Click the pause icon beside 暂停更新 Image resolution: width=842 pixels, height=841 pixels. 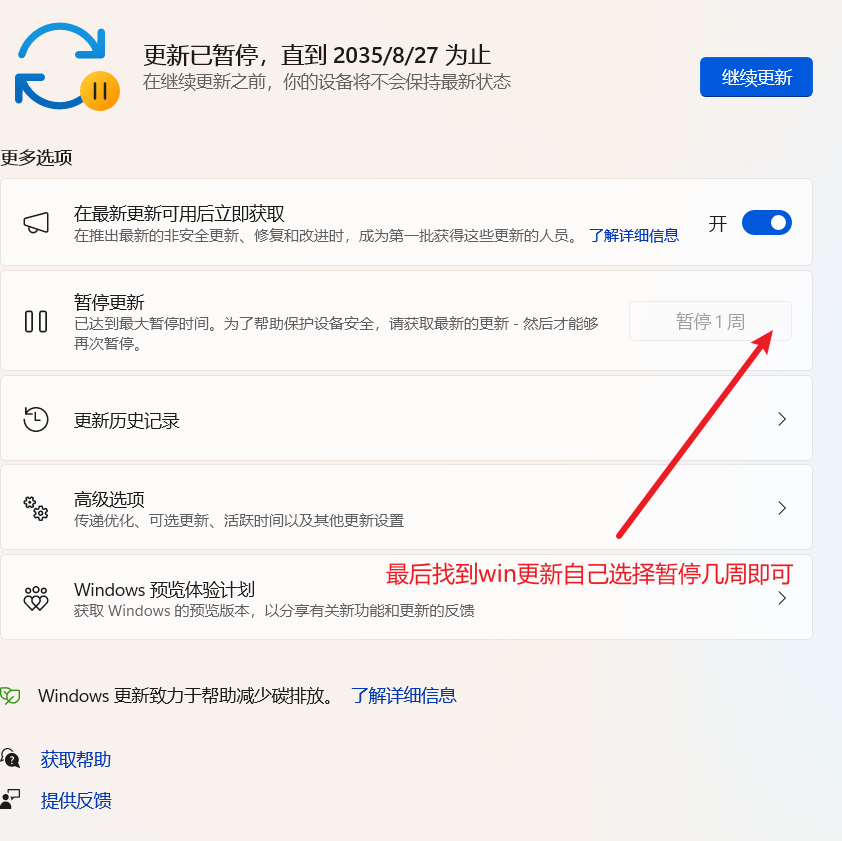click(36, 321)
